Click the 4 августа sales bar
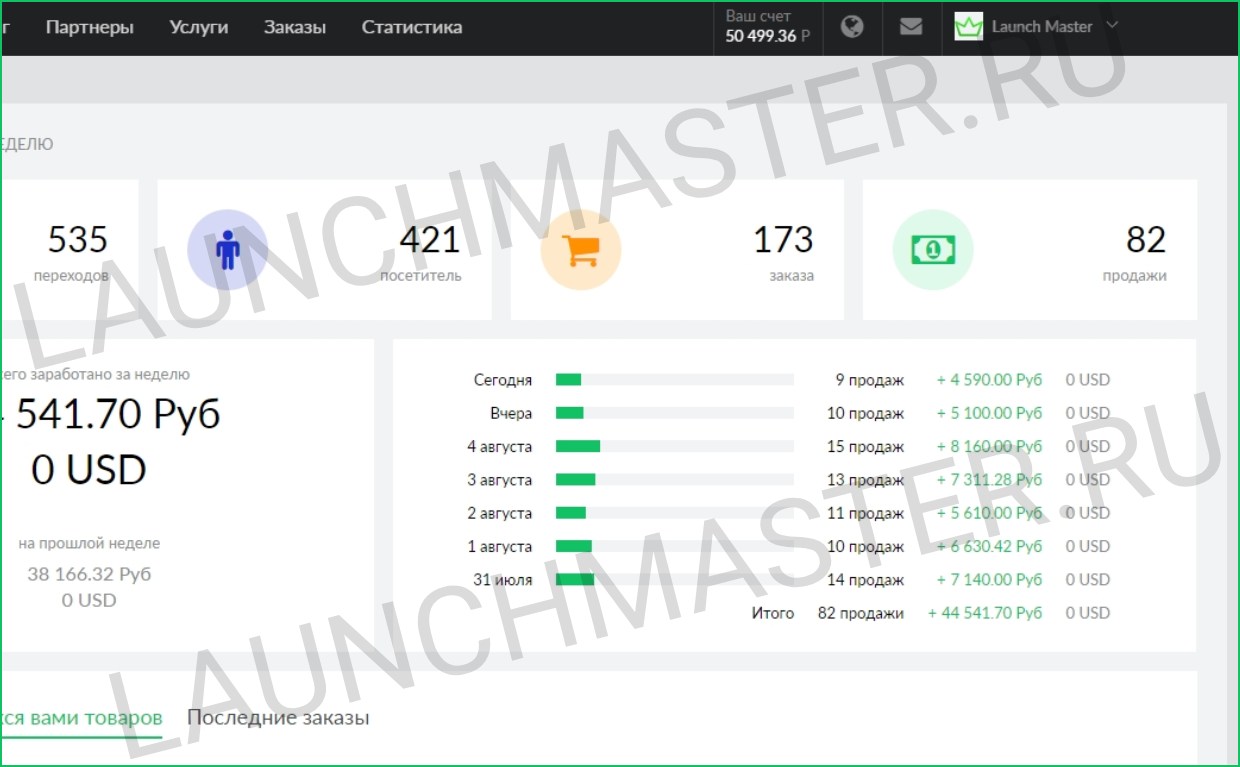Screen dimensions: 1240x767 point(674,447)
